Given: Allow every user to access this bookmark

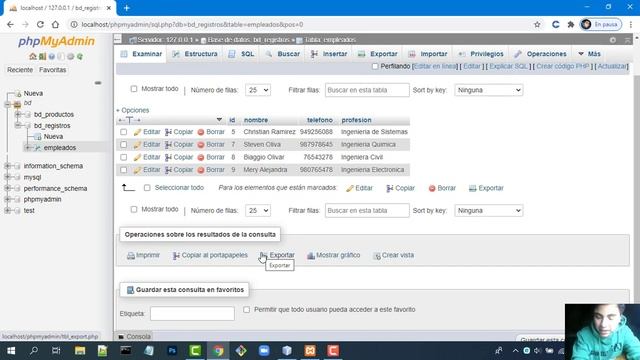Looking at the screenshot, I should [247, 309].
